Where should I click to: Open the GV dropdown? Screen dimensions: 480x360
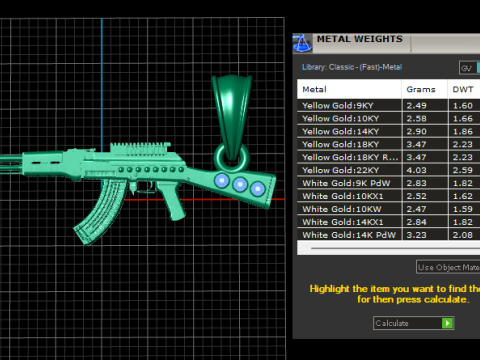[x=469, y=68]
